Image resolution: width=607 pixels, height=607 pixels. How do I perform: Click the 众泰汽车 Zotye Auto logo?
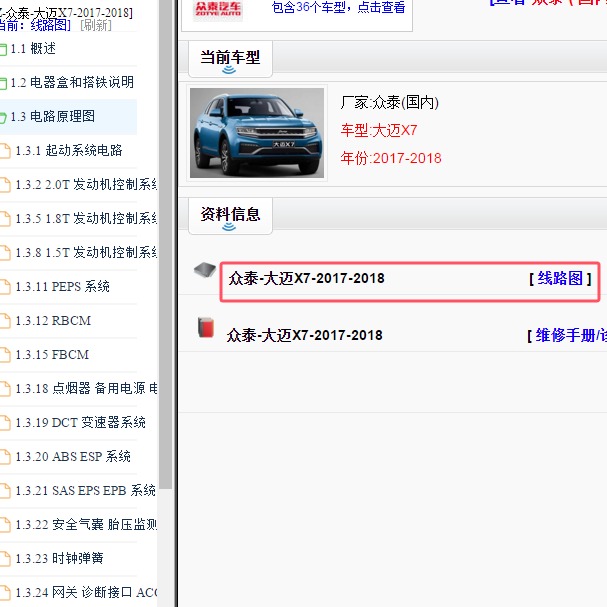click(218, 9)
